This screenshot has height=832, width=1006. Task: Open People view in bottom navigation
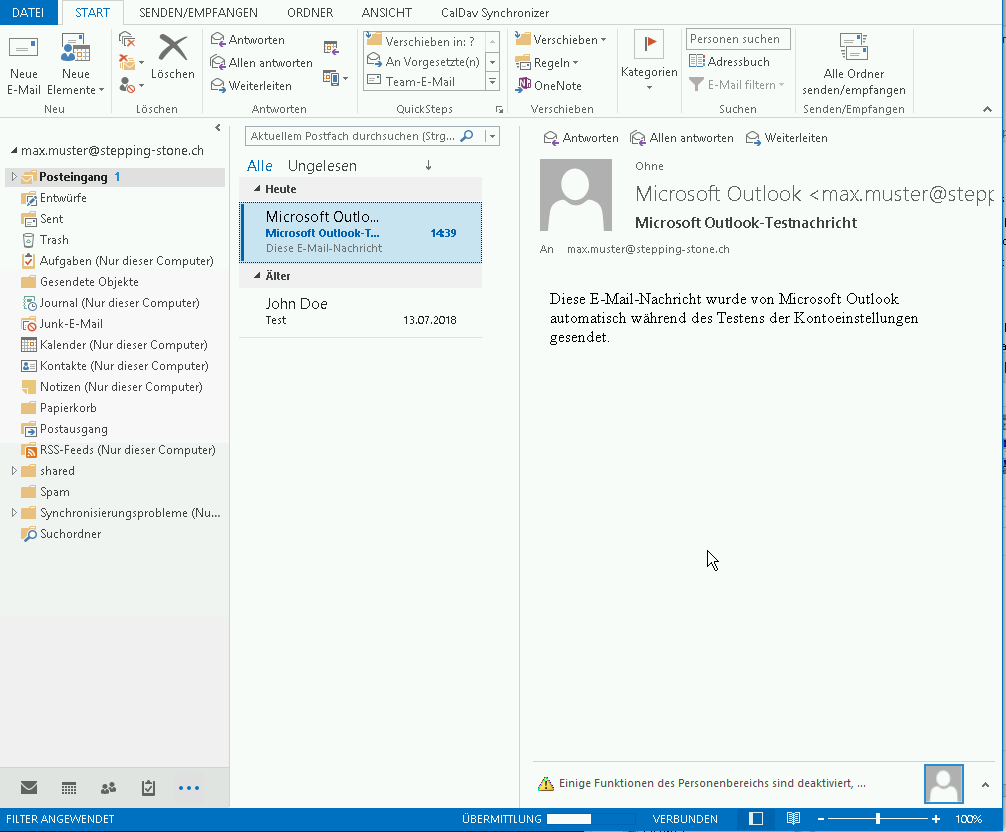tap(108, 788)
